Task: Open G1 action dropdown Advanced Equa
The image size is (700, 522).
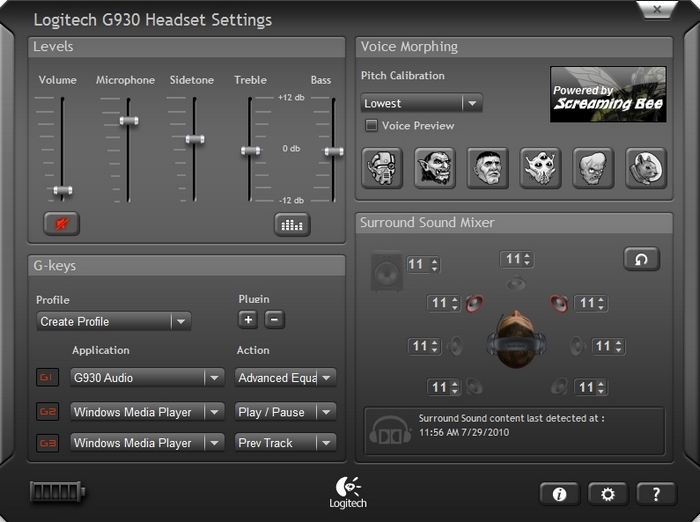Action: click(x=285, y=378)
